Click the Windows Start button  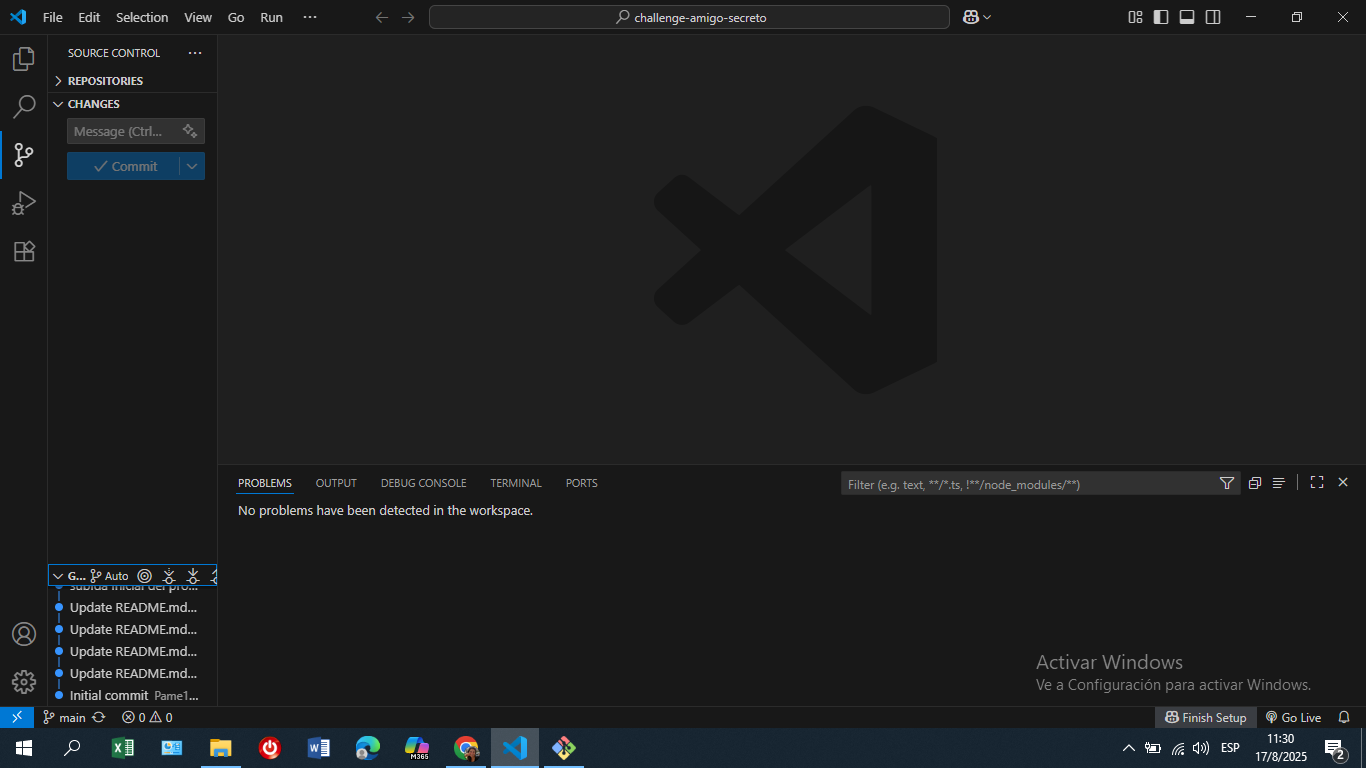coord(24,748)
